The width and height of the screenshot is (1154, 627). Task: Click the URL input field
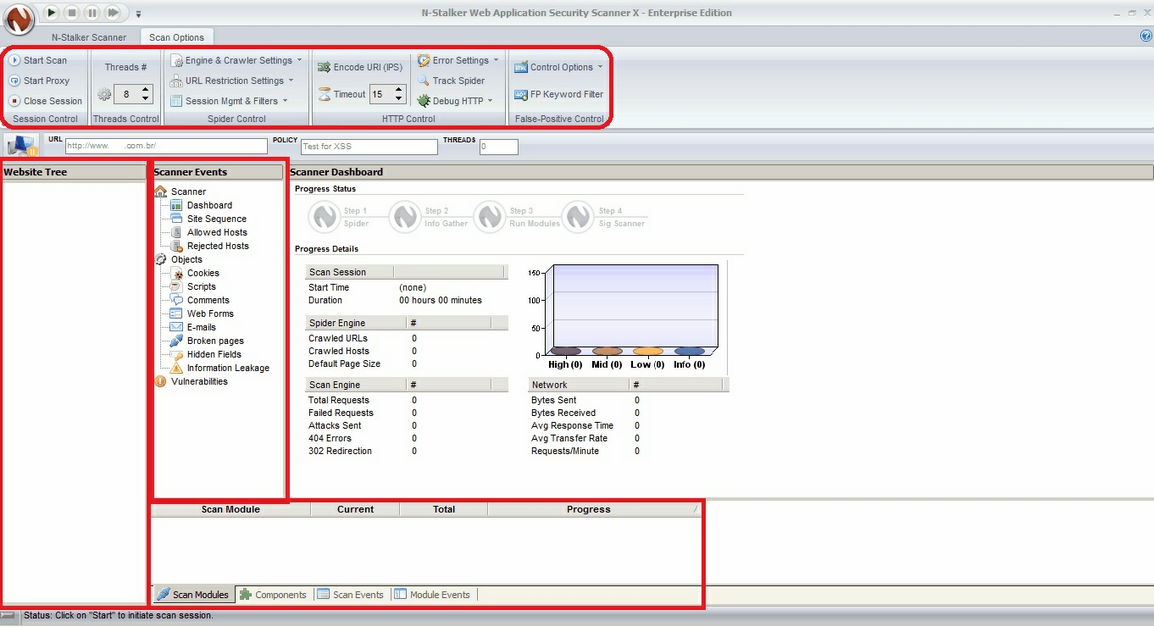tap(166, 146)
